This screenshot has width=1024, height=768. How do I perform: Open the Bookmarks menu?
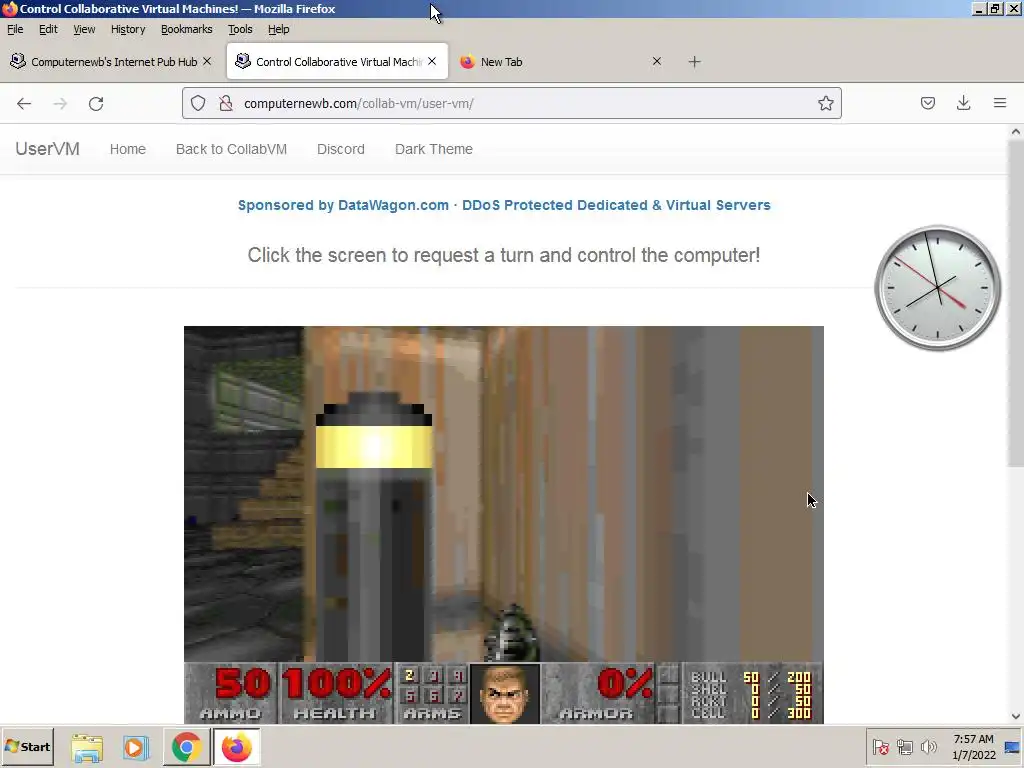186,29
